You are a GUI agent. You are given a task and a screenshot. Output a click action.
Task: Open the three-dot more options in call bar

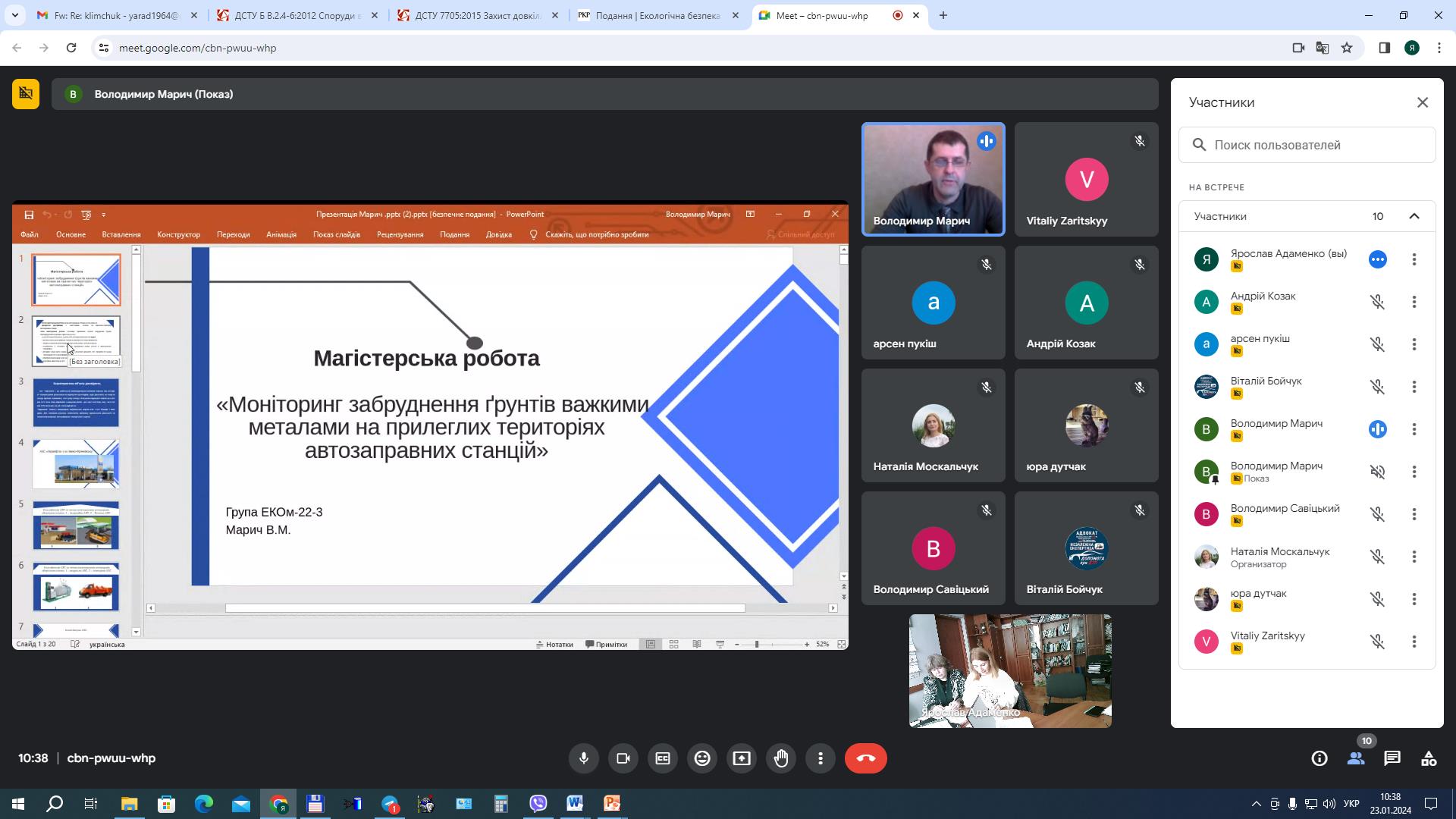click(x=821, y=758)
